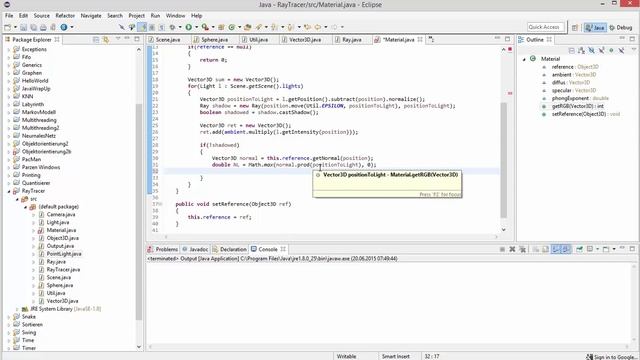Collapse the RayTracer project
The height and width of the screenshot is (360, 640).
point(9,191)
